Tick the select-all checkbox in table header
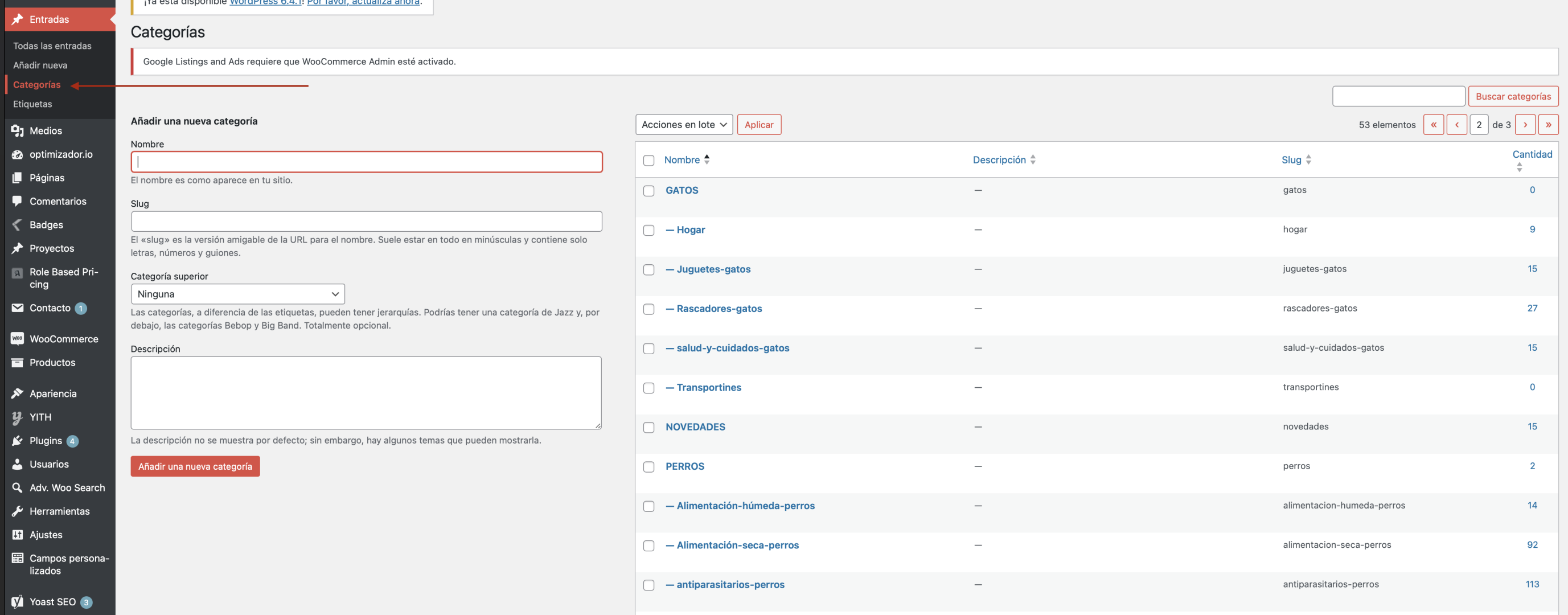The height and width of the screenshot is (615, 1568). pyautogui.click(x=649, y=160)
